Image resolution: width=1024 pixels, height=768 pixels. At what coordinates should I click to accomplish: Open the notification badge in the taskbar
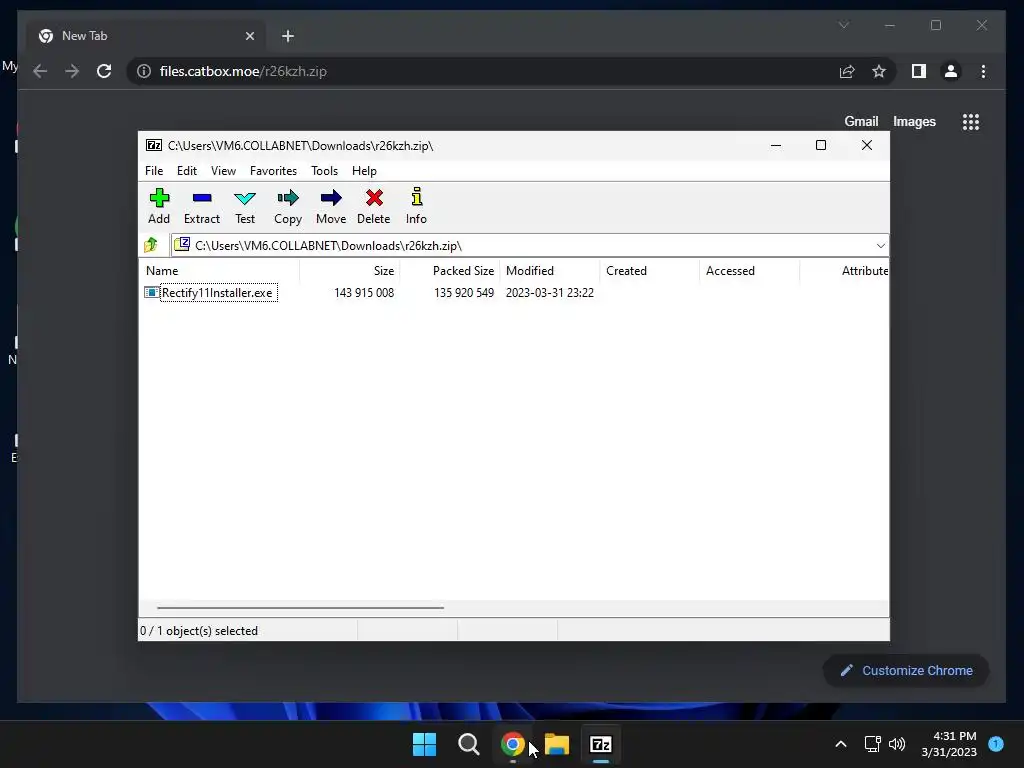click(x=996, y=744)
